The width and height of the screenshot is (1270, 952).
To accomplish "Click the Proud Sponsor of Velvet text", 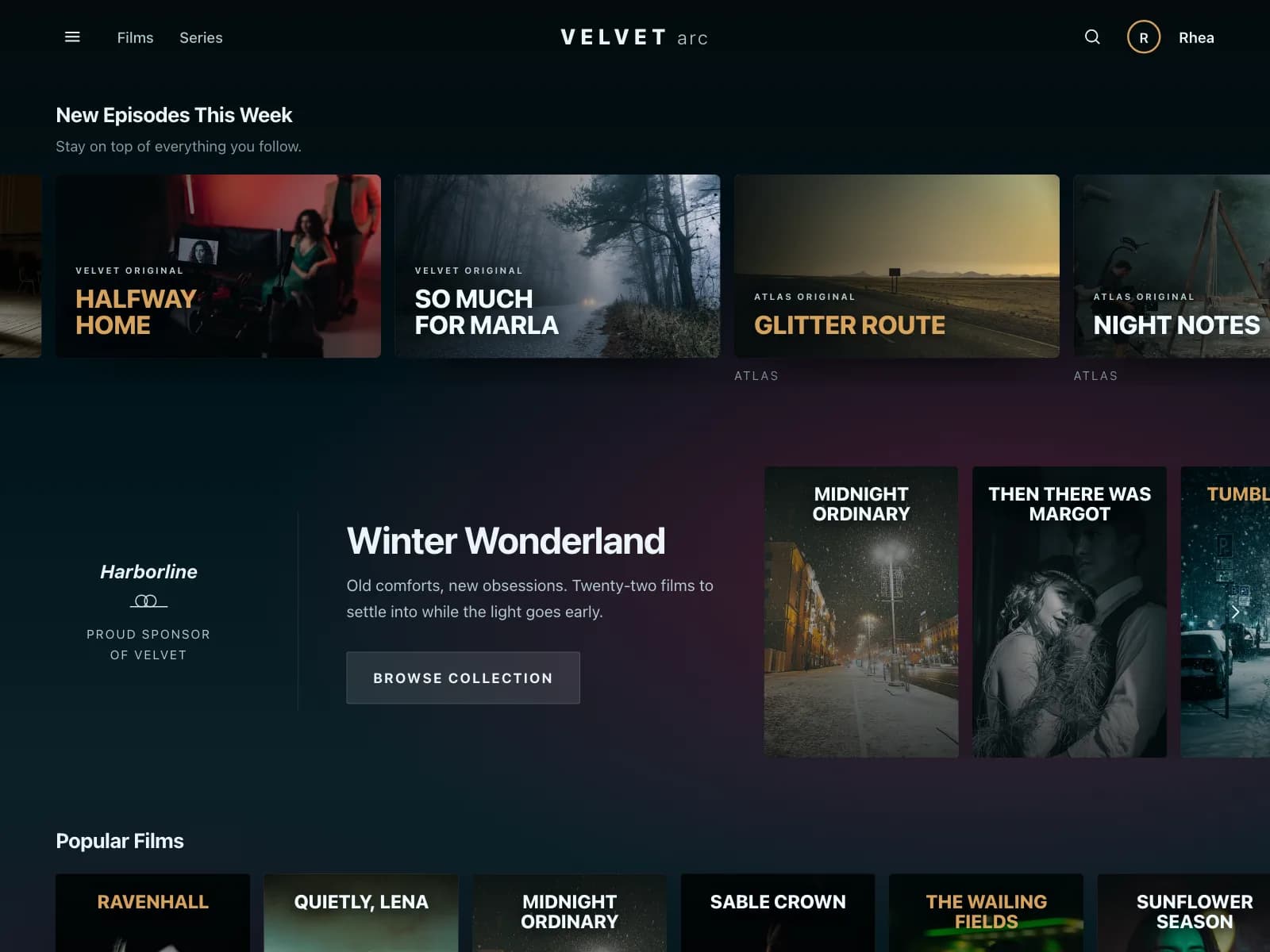I will point(148,644).
